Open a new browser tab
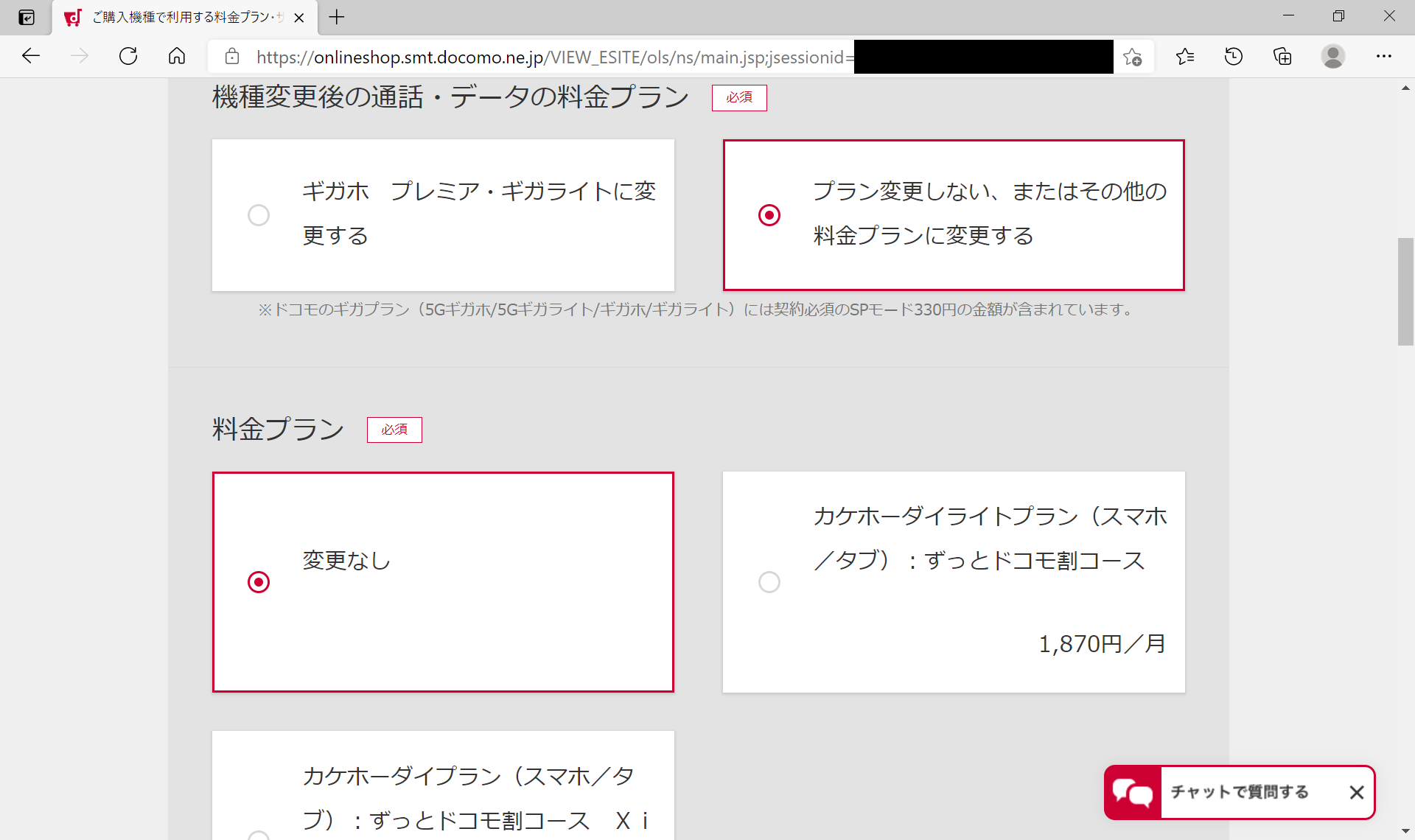This screenshot has width=1415, height=840. (x=337, y=17)
